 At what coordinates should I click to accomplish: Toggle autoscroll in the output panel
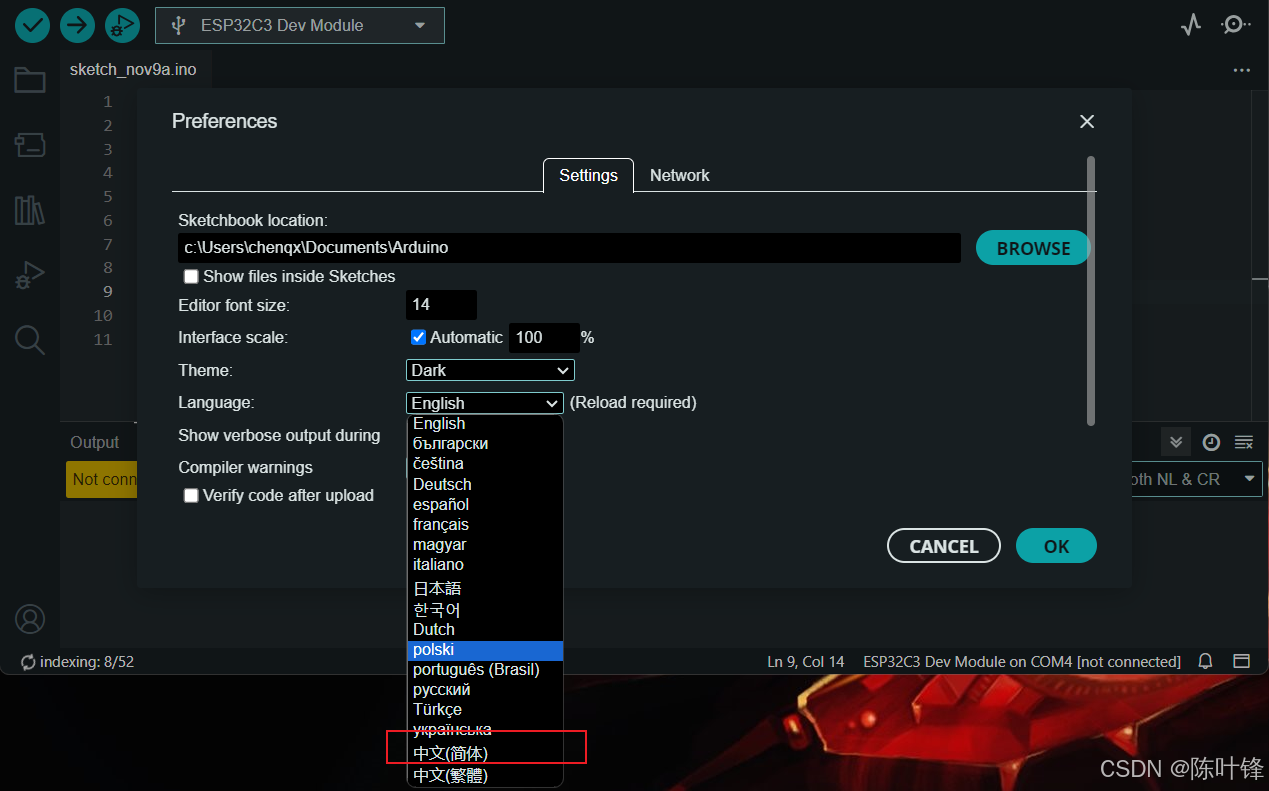point(1177,442)
